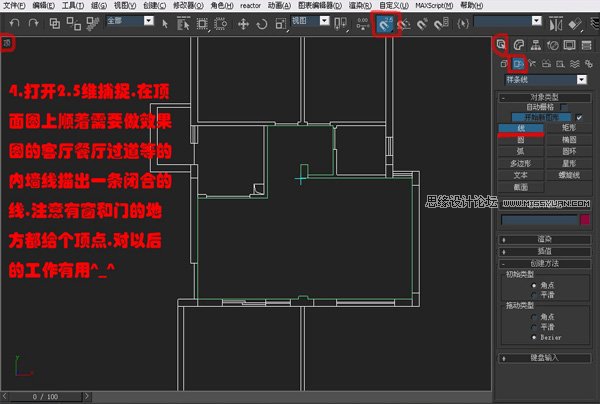Toggle the Angle Snap button
The image size is (600, 404).
403,24
